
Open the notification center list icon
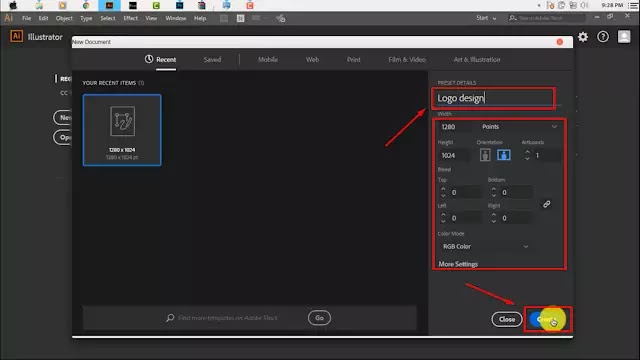coord(633,5)
